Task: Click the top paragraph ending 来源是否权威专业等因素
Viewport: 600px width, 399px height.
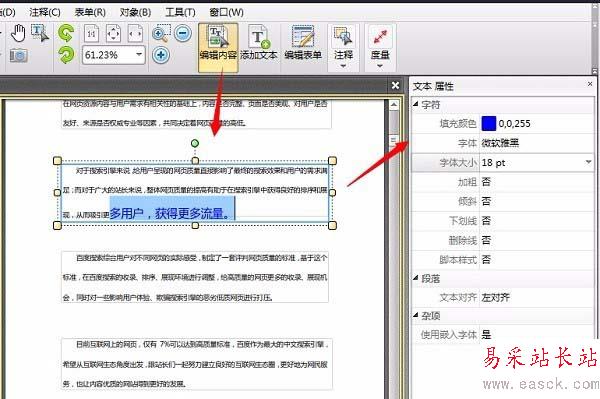Action: coord(196,114)
